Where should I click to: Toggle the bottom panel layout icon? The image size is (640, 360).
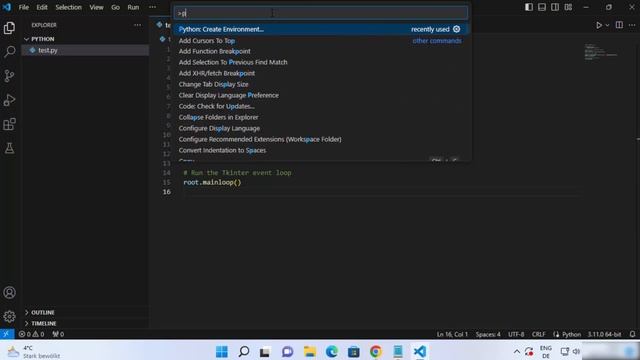542,7
